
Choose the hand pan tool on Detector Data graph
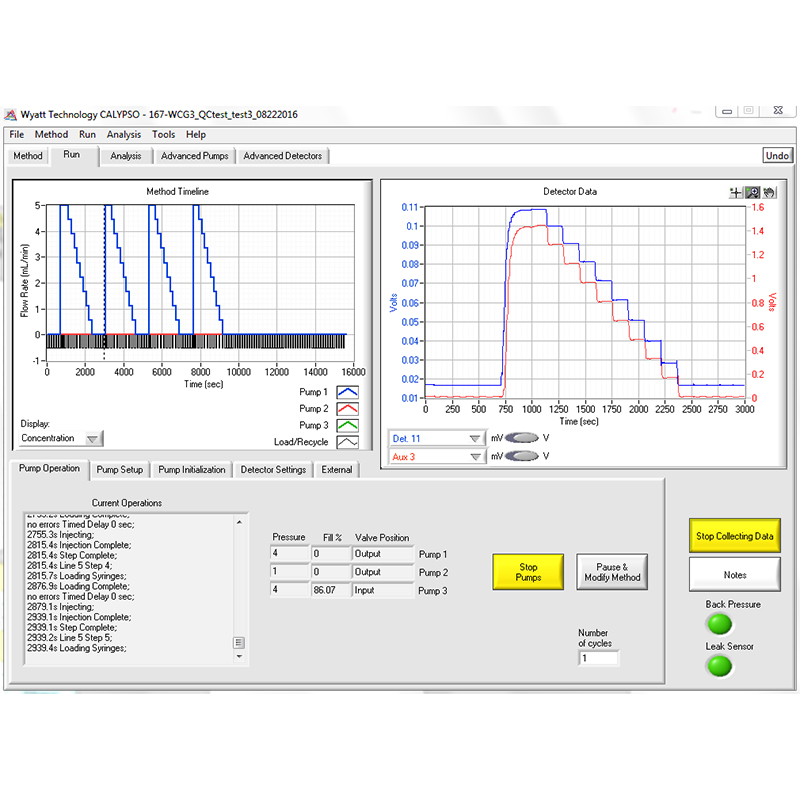(768, 192)
